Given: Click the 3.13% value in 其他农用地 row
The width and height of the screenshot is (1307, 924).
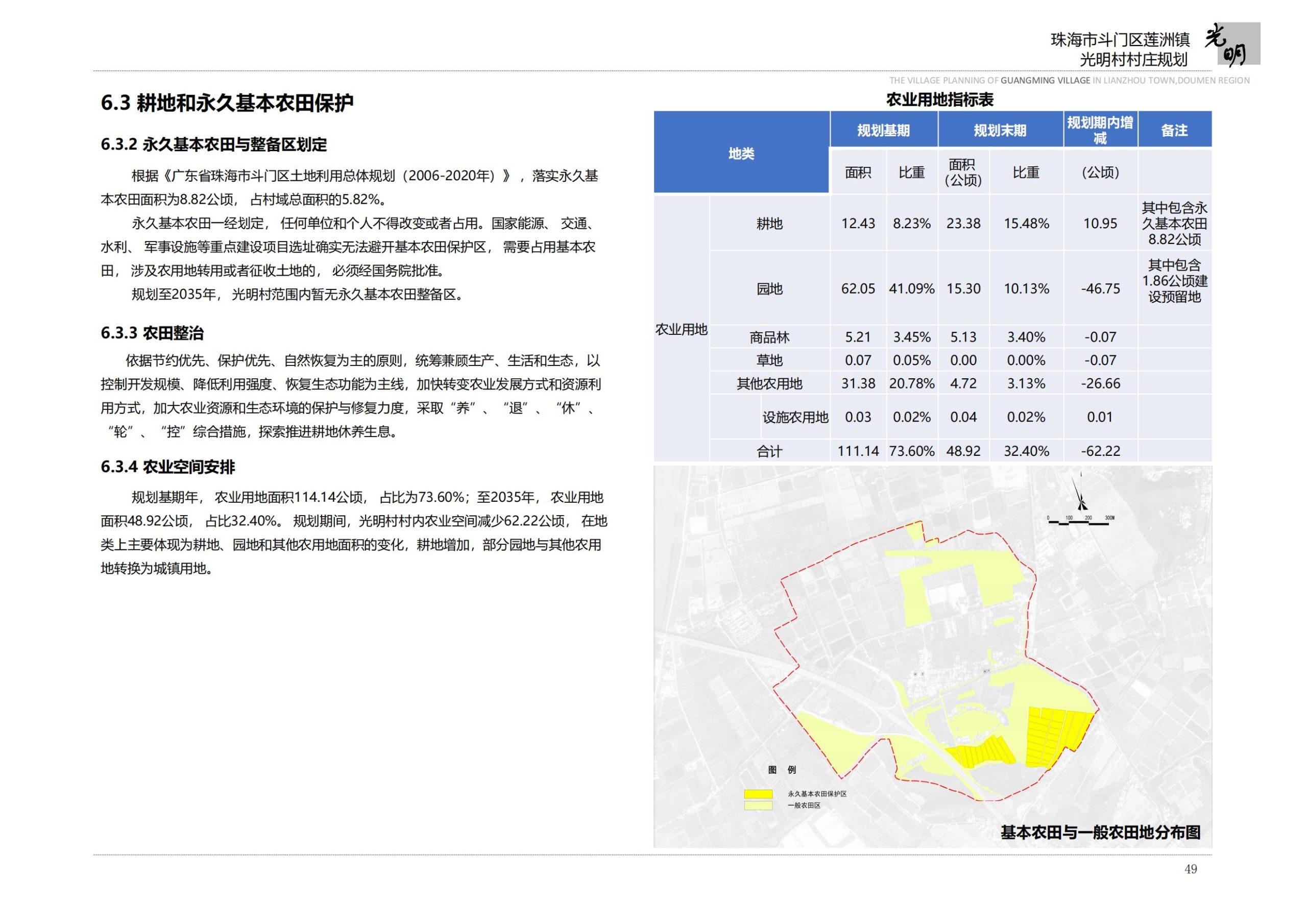Looking at the screenshot, I should tap(1026, 384).
